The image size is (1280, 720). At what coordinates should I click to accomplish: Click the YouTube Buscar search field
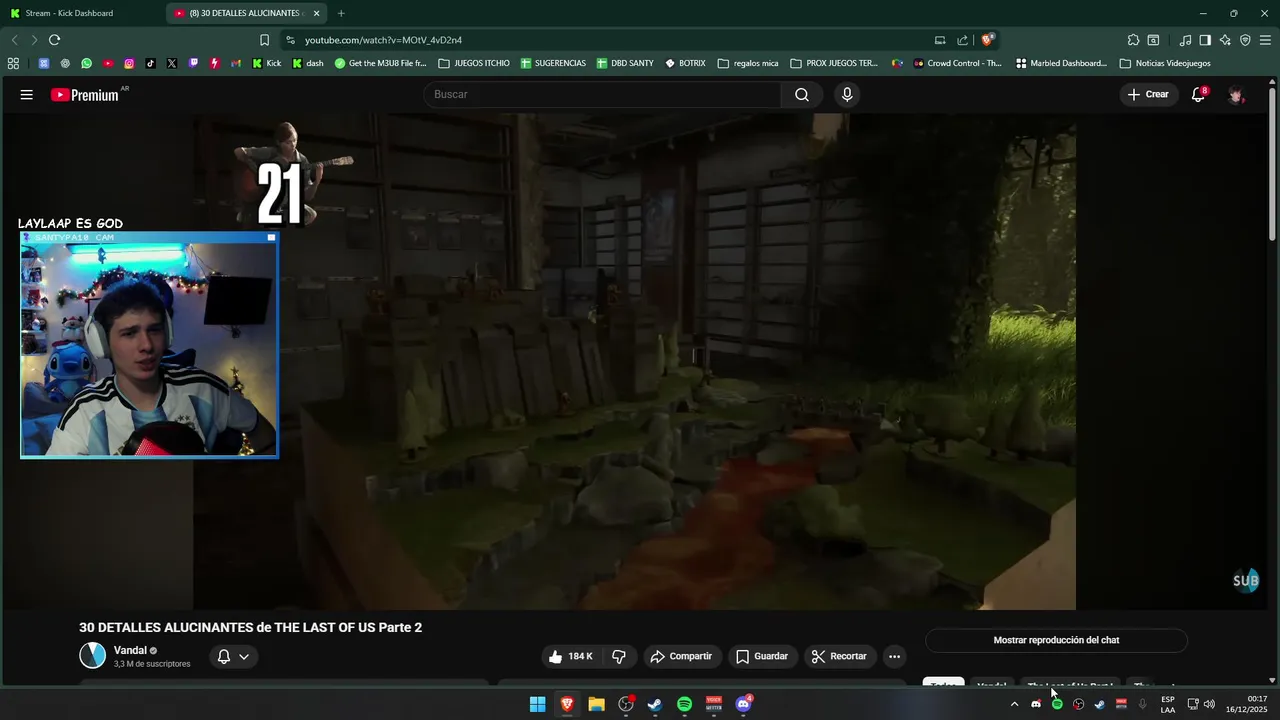[x=602, y=94]
